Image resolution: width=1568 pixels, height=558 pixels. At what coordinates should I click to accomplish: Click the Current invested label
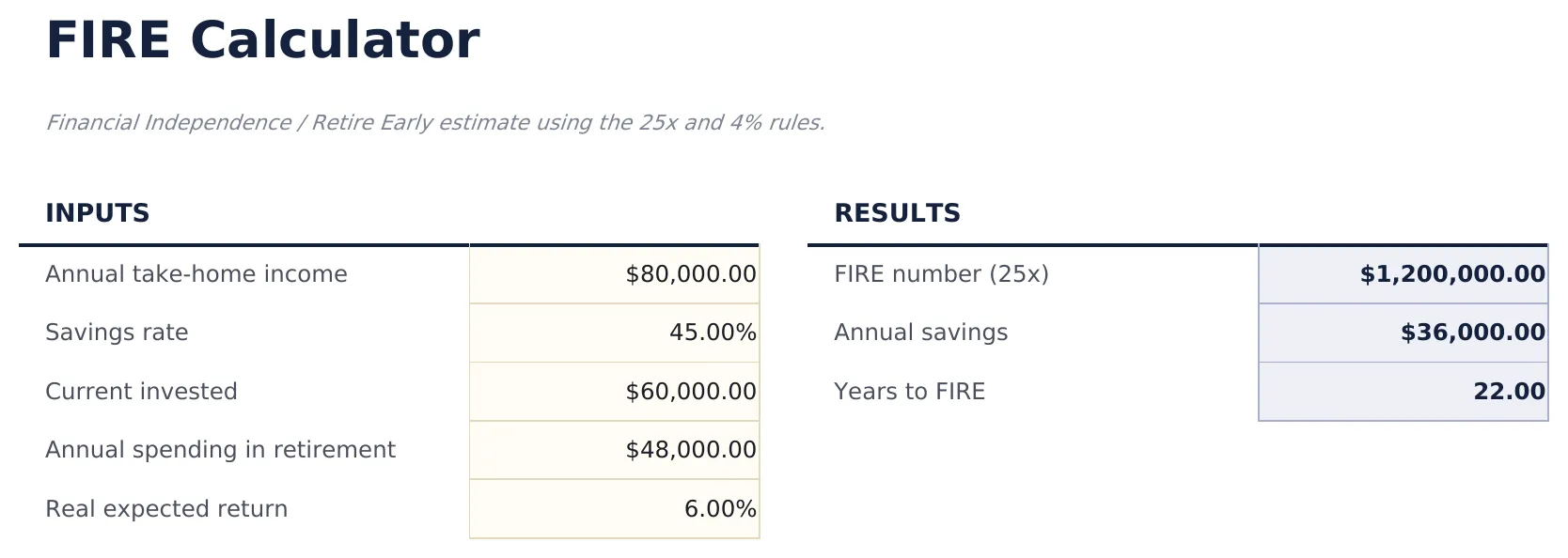point(141,392)
